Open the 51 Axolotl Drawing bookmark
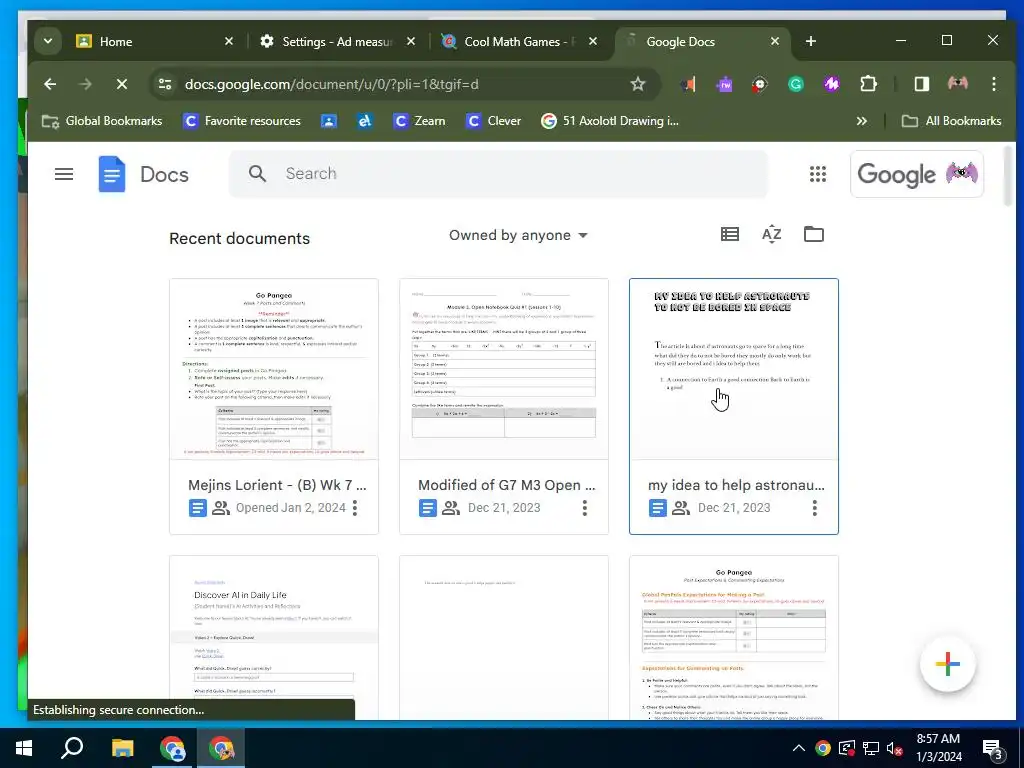Image resolution: width=1024 pixels, height=768 pixels. [610, 121]
